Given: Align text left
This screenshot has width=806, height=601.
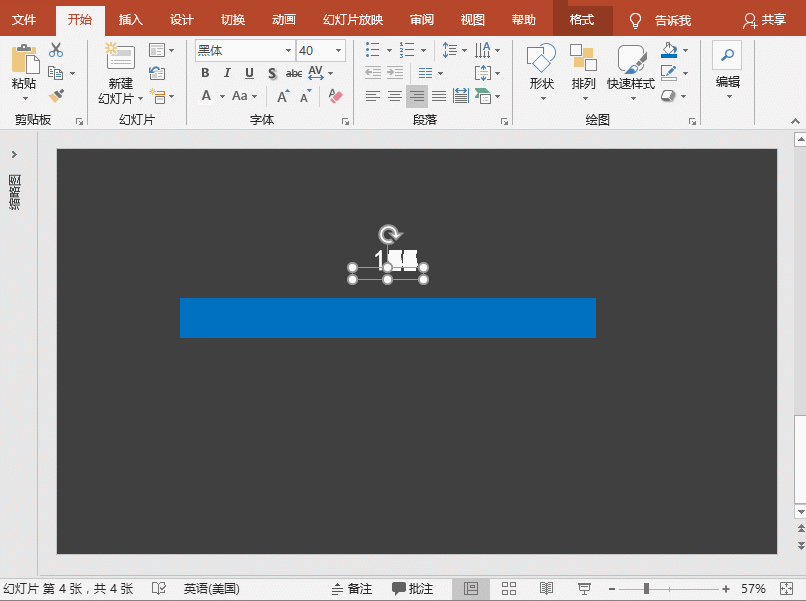Looking at the screenshot, I should pyautogui.click(x=373, y=96).
